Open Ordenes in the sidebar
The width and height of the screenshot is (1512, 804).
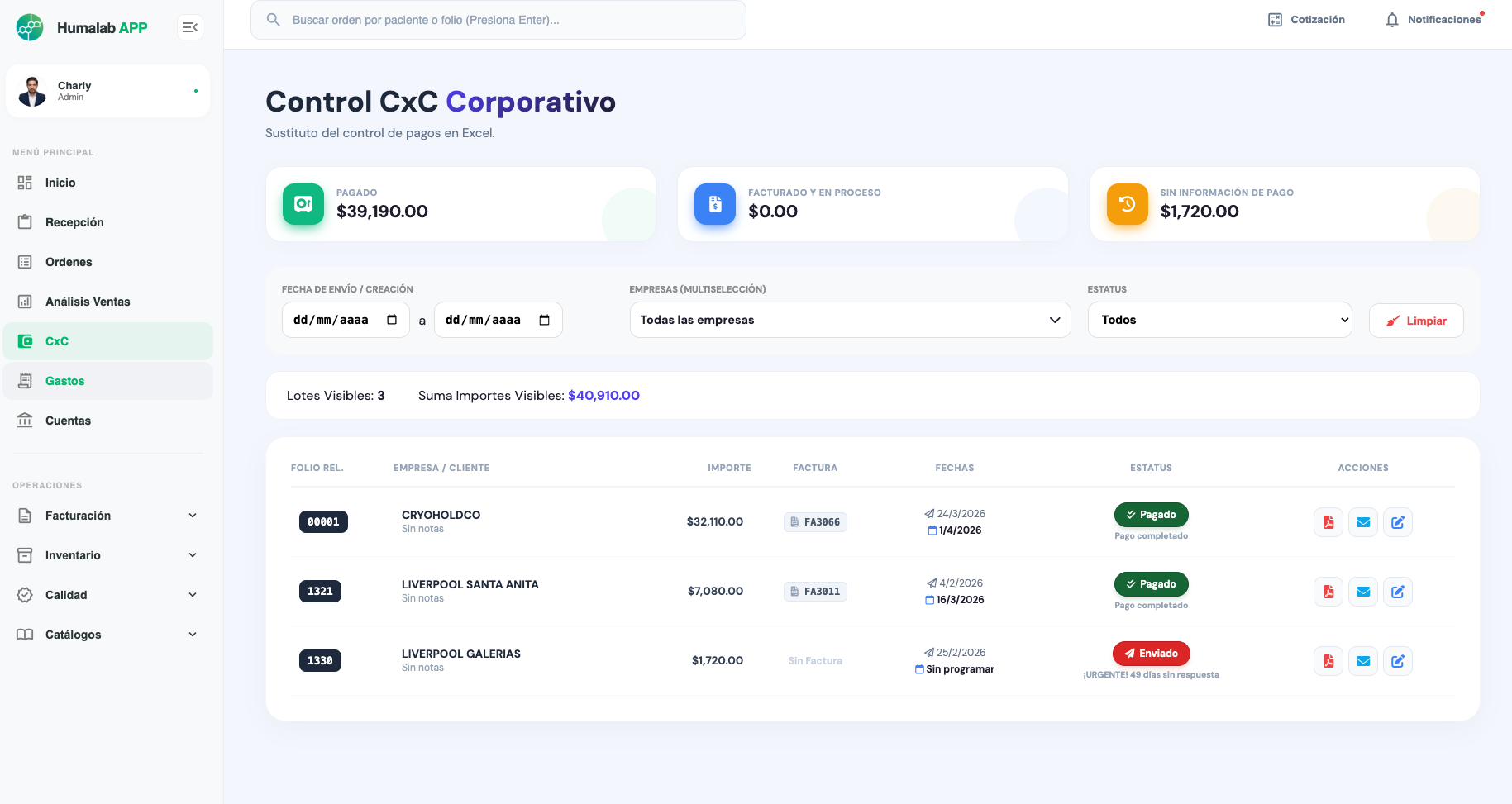107,262
